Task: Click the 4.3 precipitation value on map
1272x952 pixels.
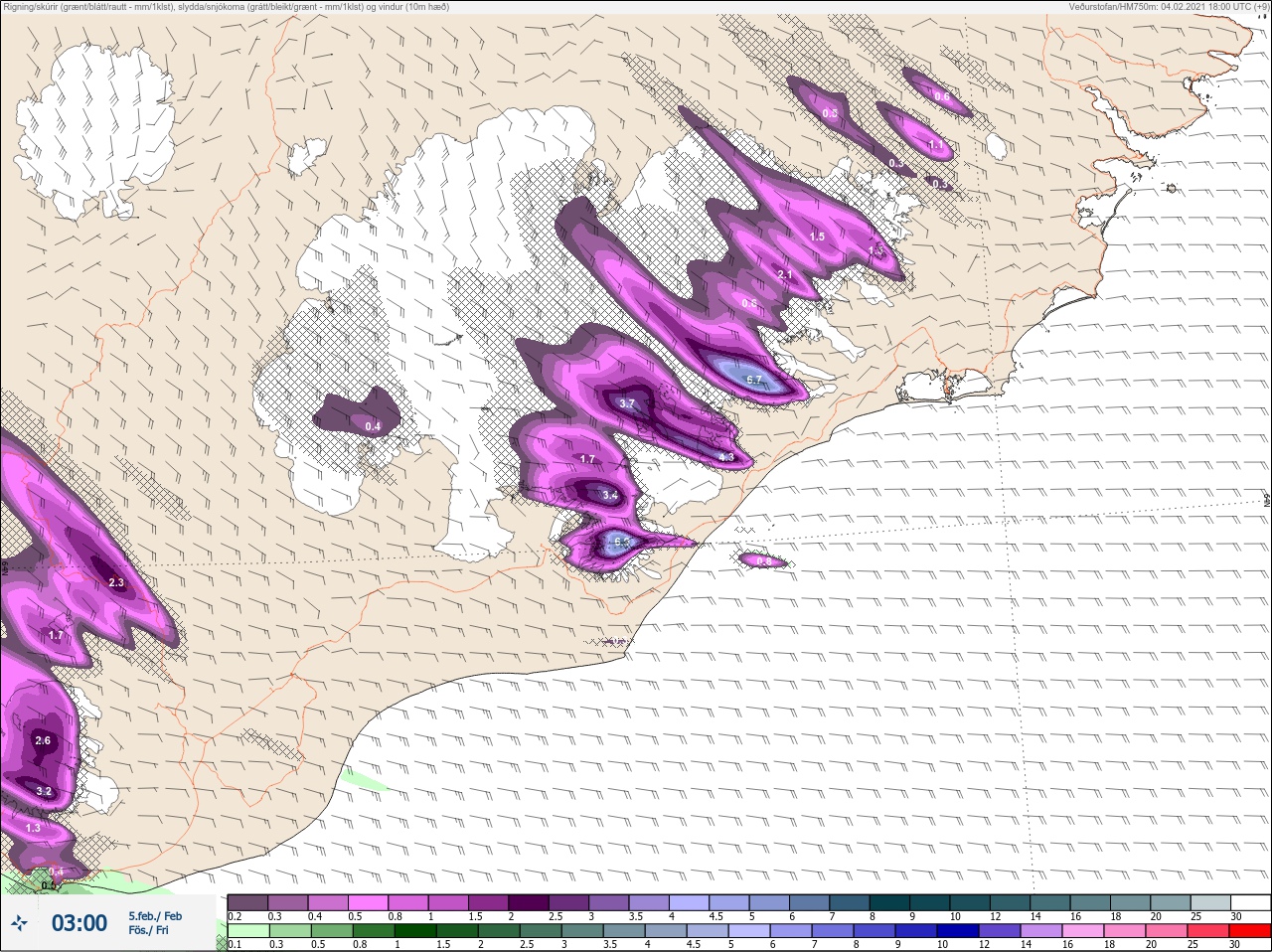Action: click(x=725, y=457)
